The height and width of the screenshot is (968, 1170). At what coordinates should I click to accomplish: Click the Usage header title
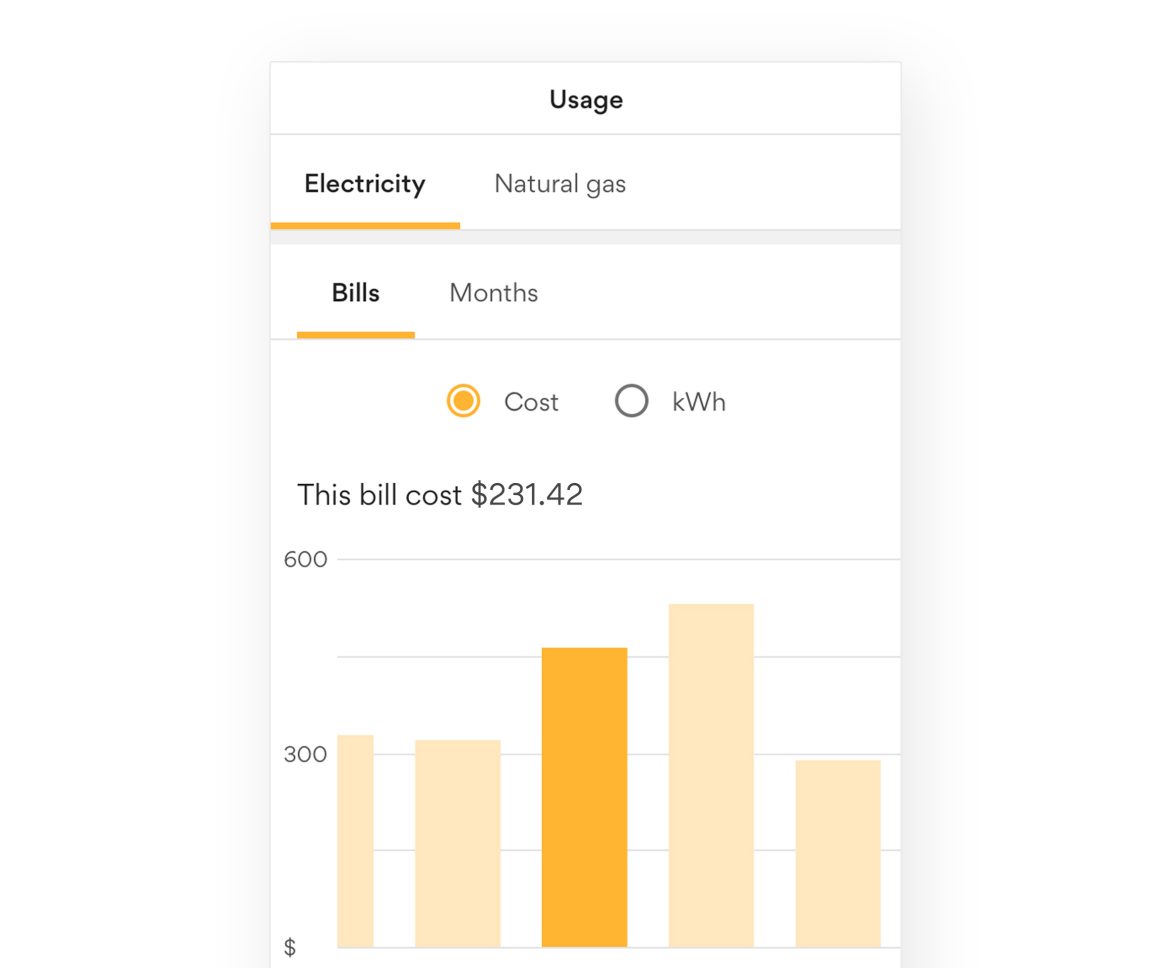[x=585, y=99]
